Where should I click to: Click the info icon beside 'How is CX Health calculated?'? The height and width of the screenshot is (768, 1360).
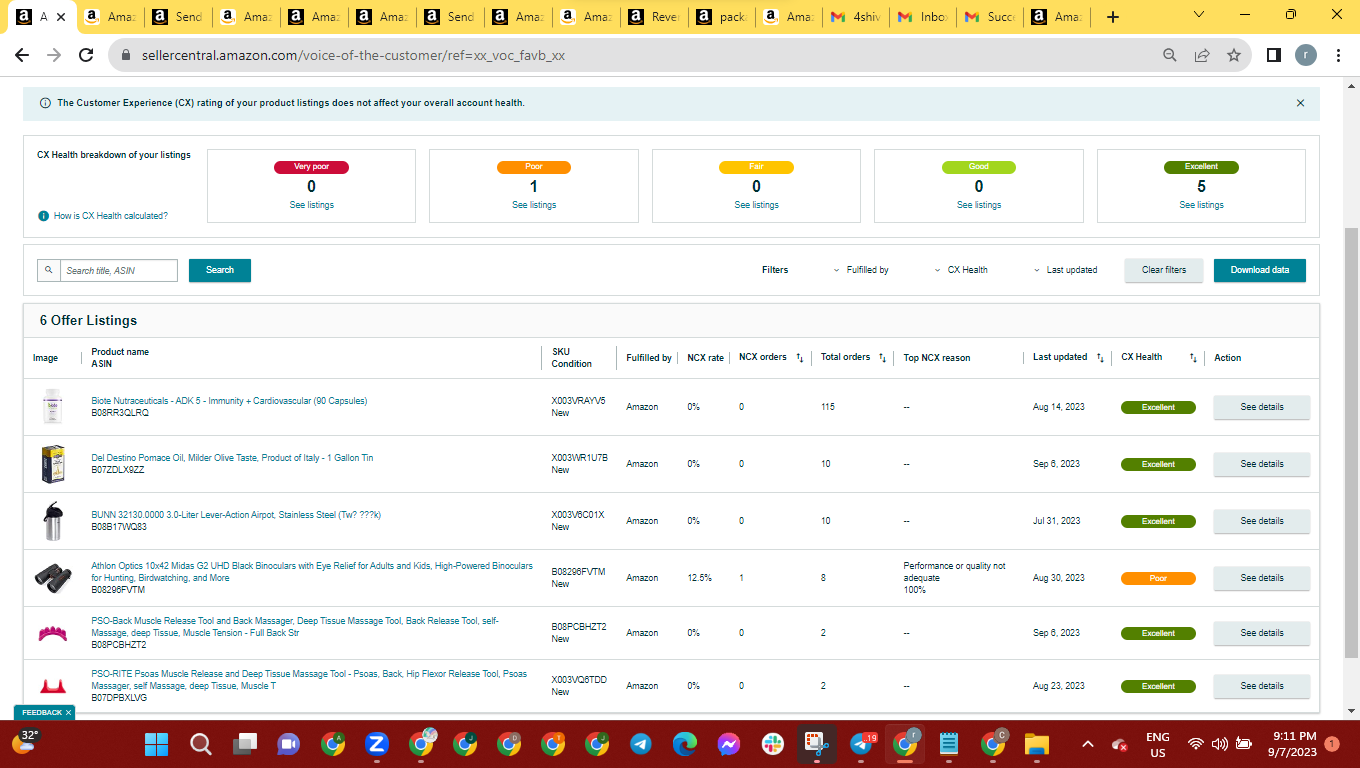coord(44,216)
